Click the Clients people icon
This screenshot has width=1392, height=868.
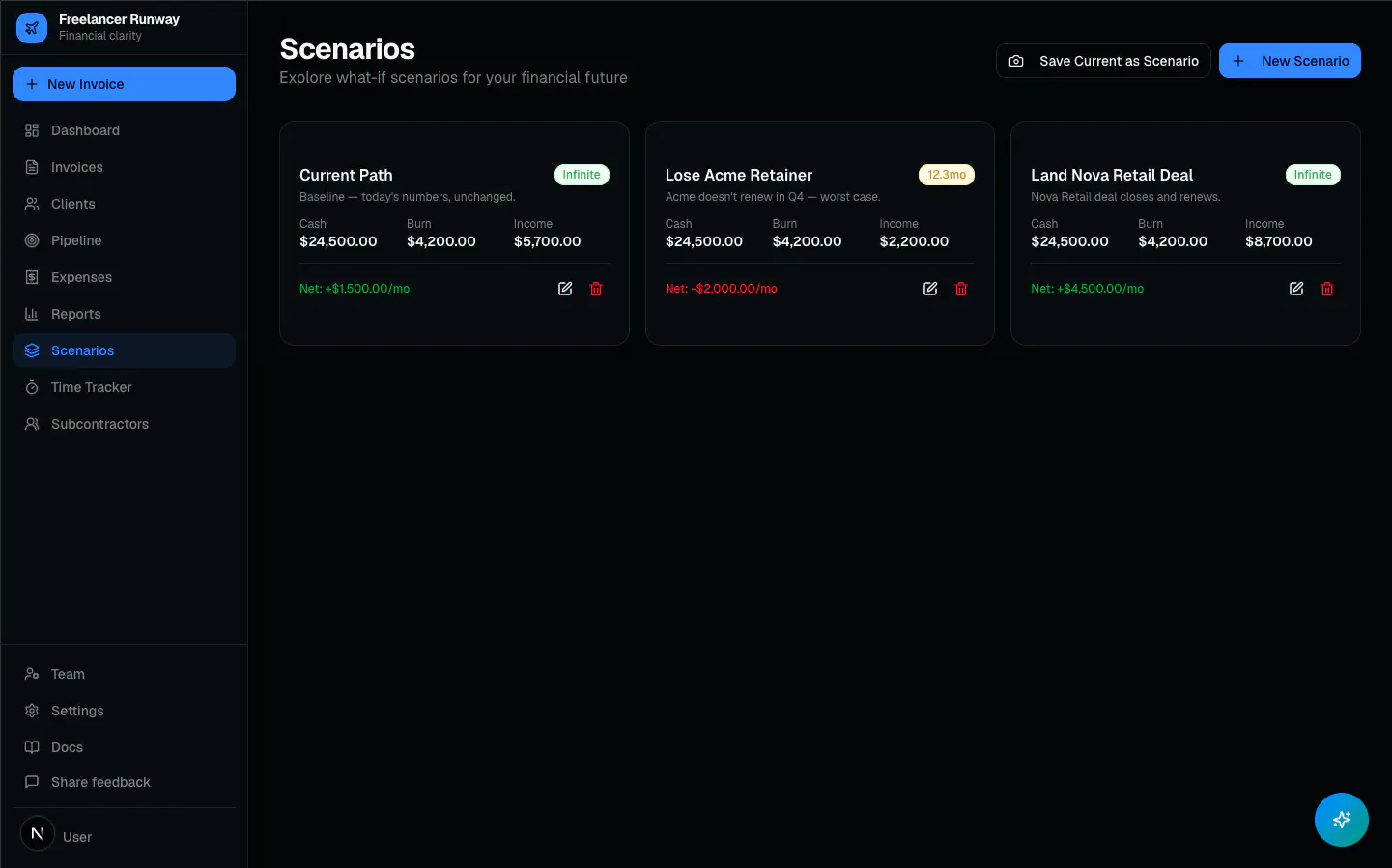(x=32, y=204)
